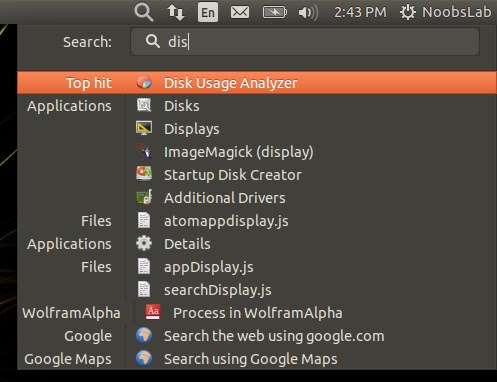Click the magnifier icon inside search field
The height and width of the screenshot is (382, 497).
coord(153,41)
